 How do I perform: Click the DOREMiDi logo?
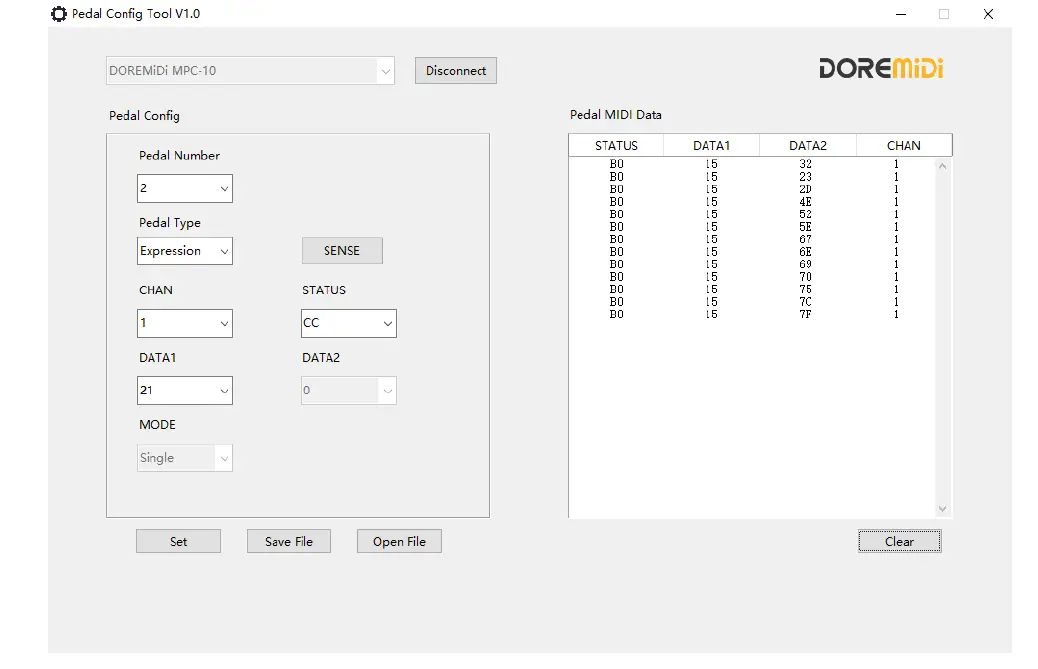[881, 68]
